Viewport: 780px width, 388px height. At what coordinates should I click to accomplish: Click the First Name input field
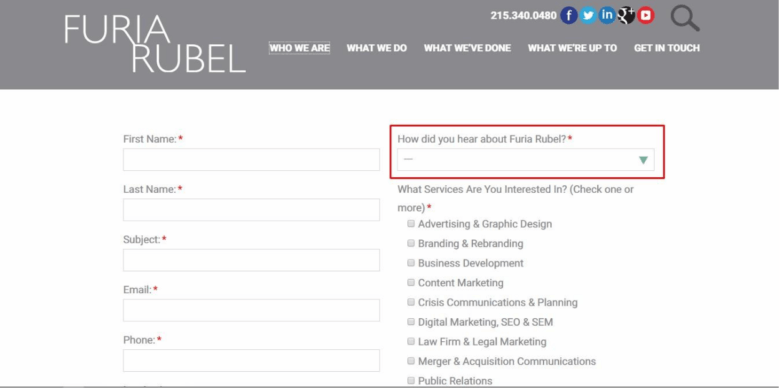pyautogui.click(x=251, y=160)
